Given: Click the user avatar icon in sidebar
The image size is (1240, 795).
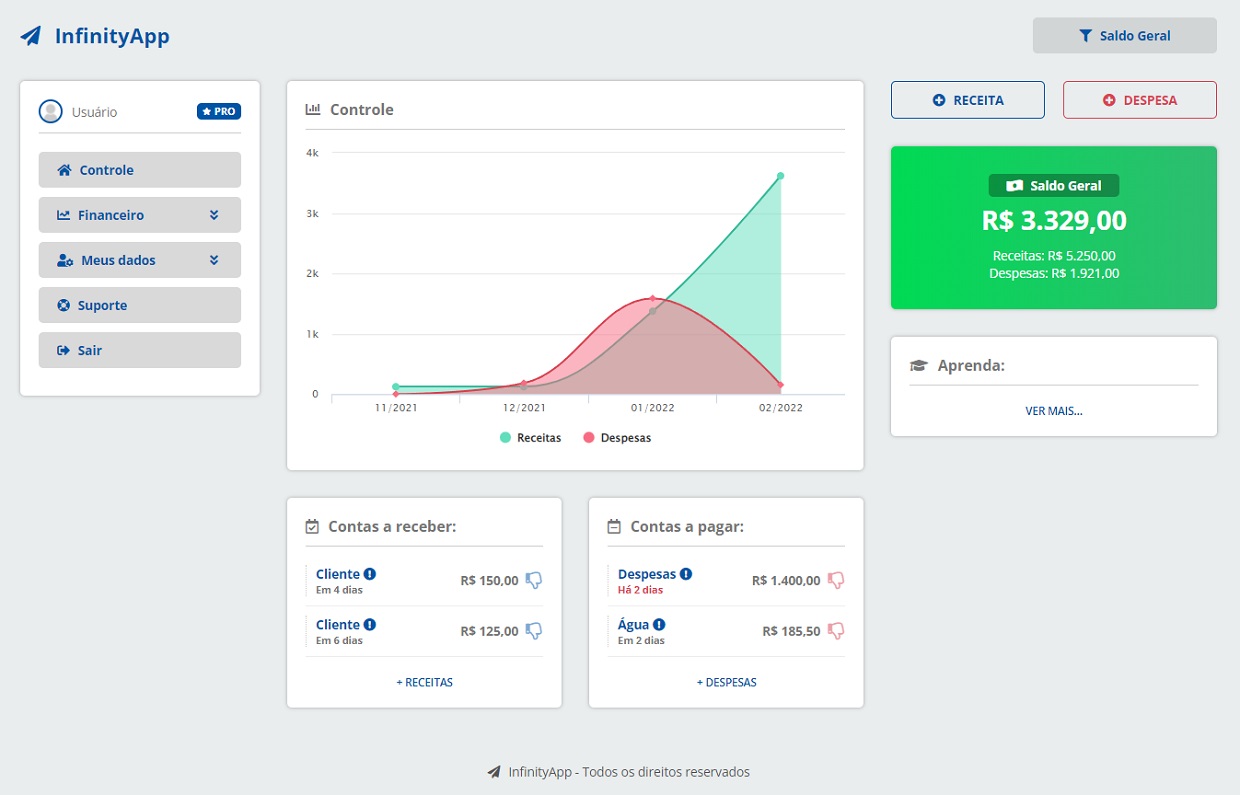Looking at the screenshot, I should 51,112.
